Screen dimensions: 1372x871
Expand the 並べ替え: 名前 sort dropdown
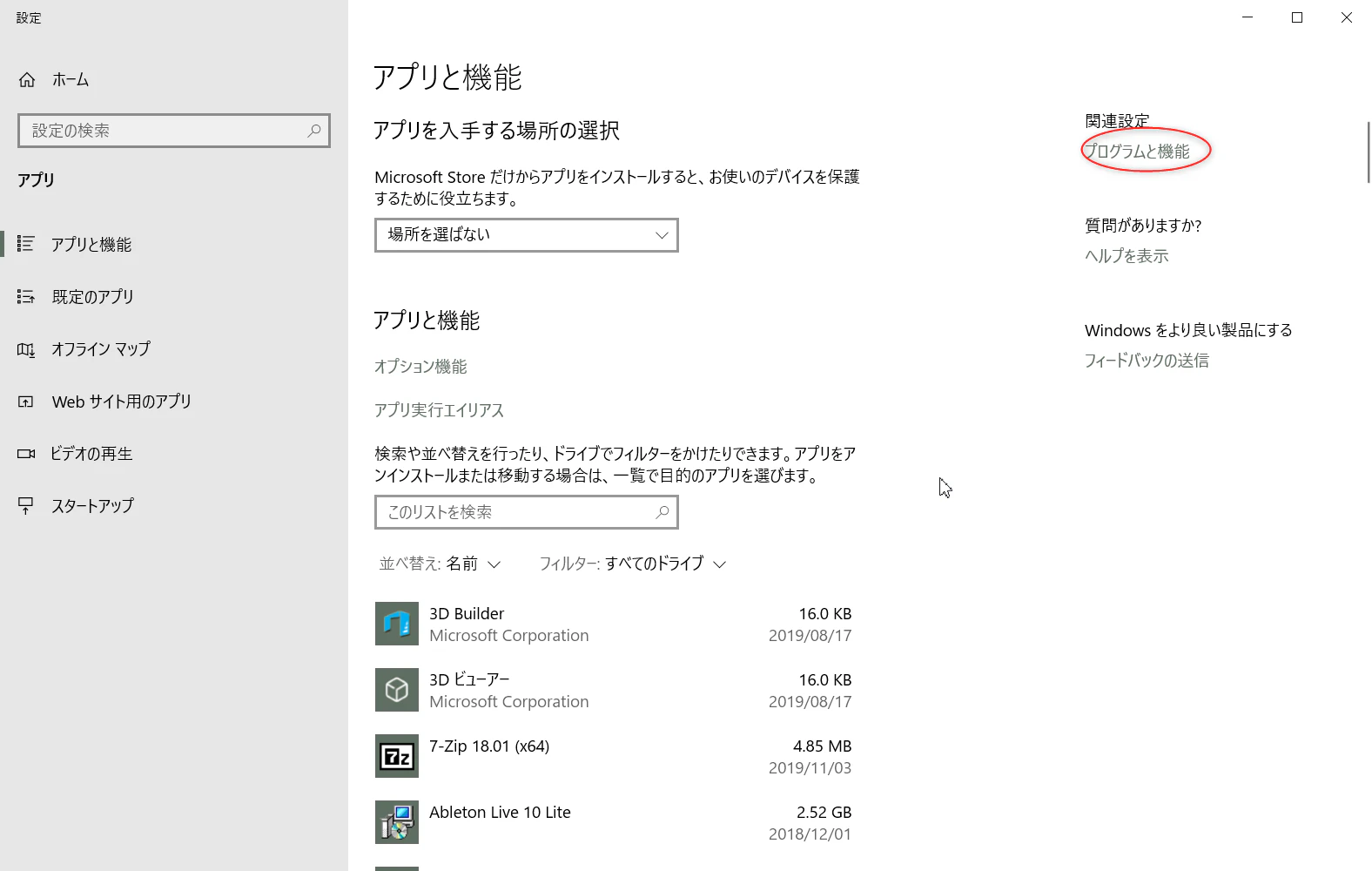point(440,564)
